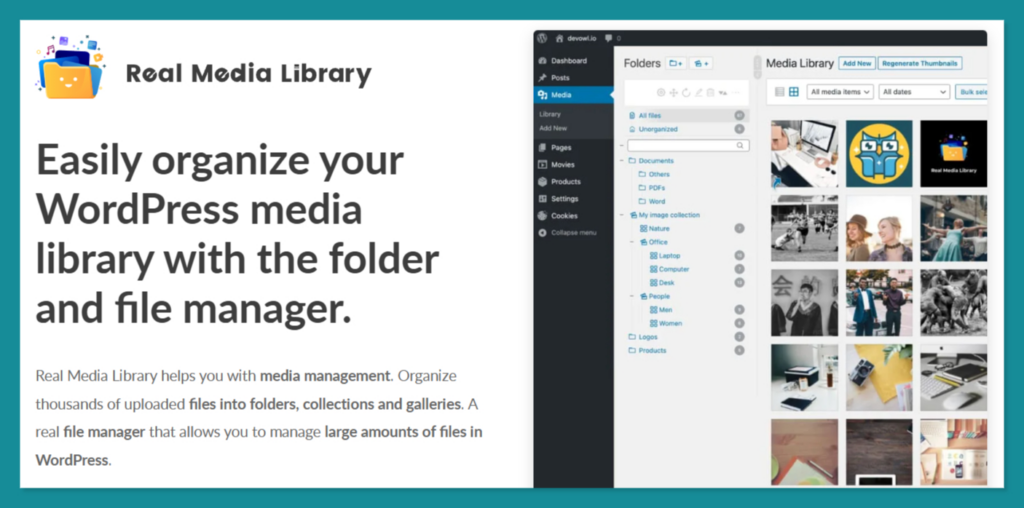Open Pages in the admin menu
The width and height of the screenshot is (1024, 508).
point(560,148)
